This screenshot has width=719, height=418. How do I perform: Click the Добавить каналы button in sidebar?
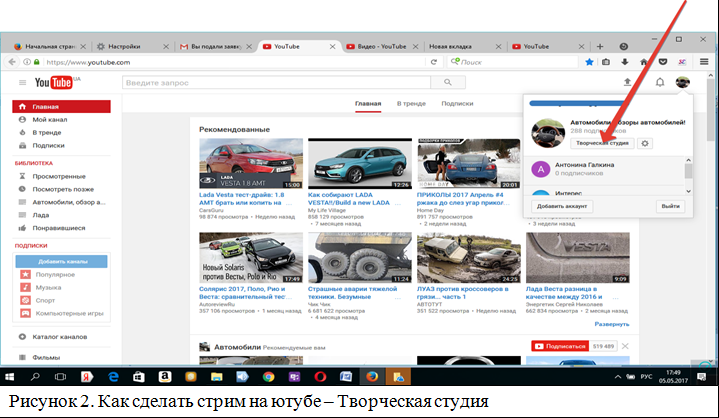point(59,261)
